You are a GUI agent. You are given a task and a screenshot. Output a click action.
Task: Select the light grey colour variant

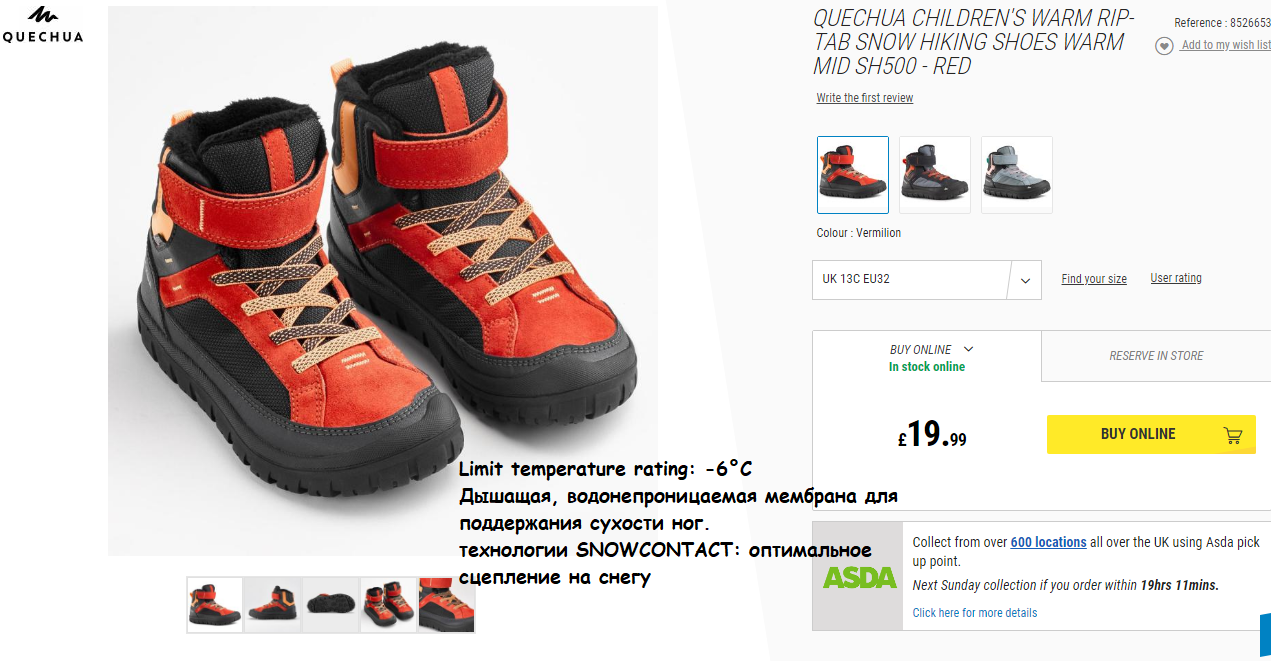point(1017,175)
